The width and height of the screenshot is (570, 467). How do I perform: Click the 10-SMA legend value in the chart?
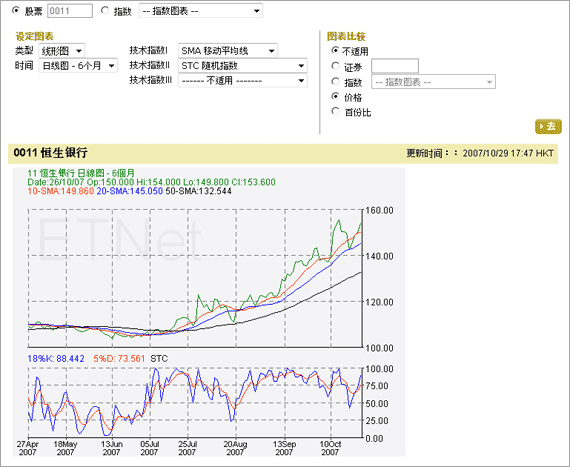61,191
